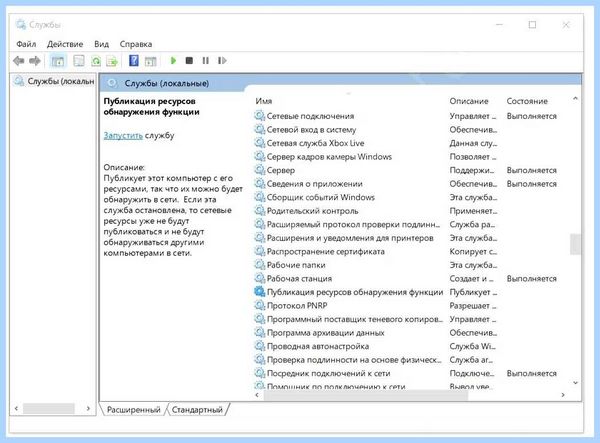Sort by the Имя column header
The height and width of the screenshot is (443, 600).
click(264, 101)
